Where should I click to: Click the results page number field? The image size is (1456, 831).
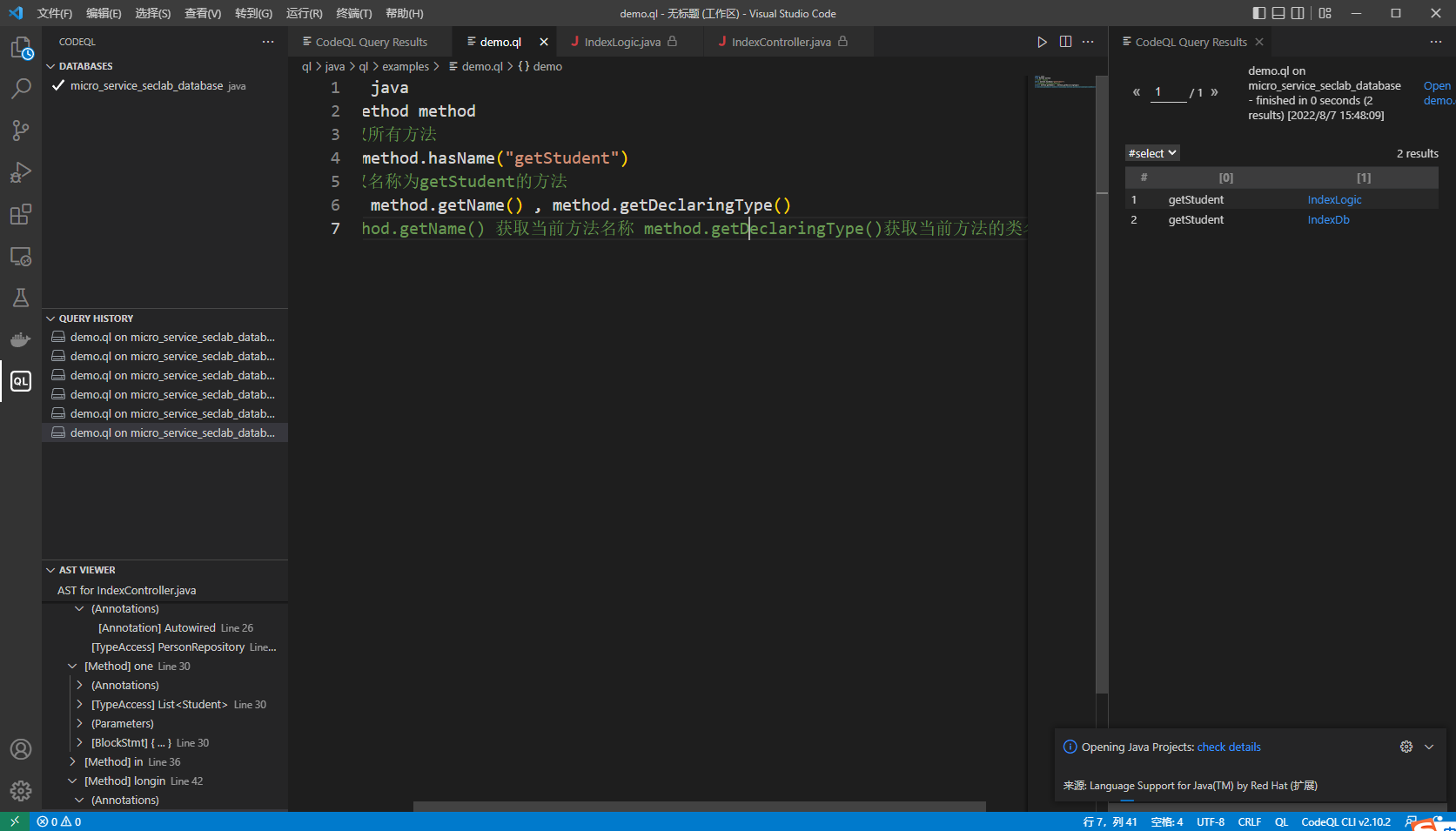1168,92
